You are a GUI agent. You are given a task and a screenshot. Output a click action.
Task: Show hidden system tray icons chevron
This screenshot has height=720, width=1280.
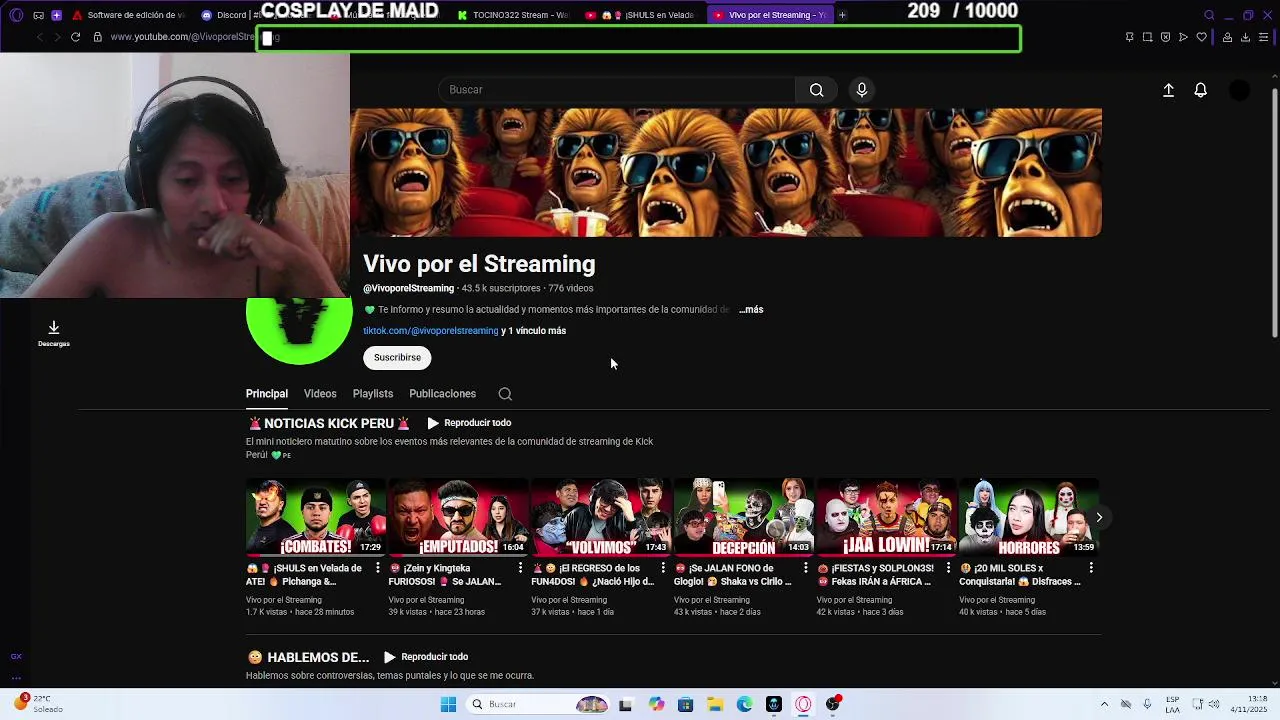pos(1104,704)
